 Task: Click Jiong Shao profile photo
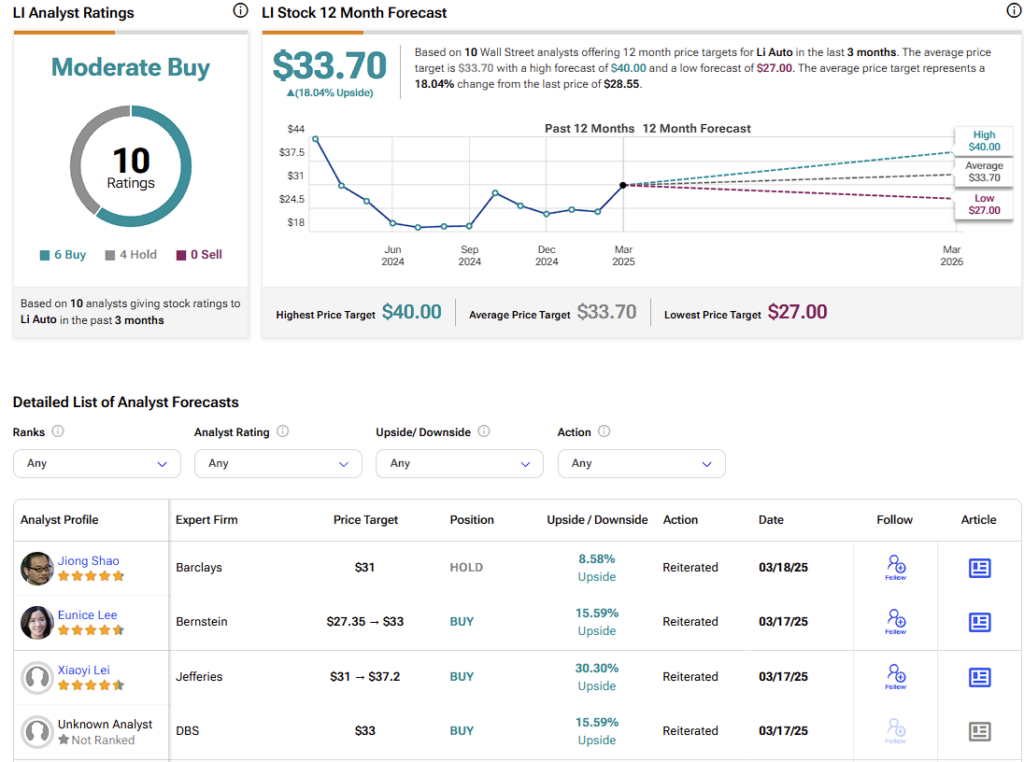pos(37,568)
